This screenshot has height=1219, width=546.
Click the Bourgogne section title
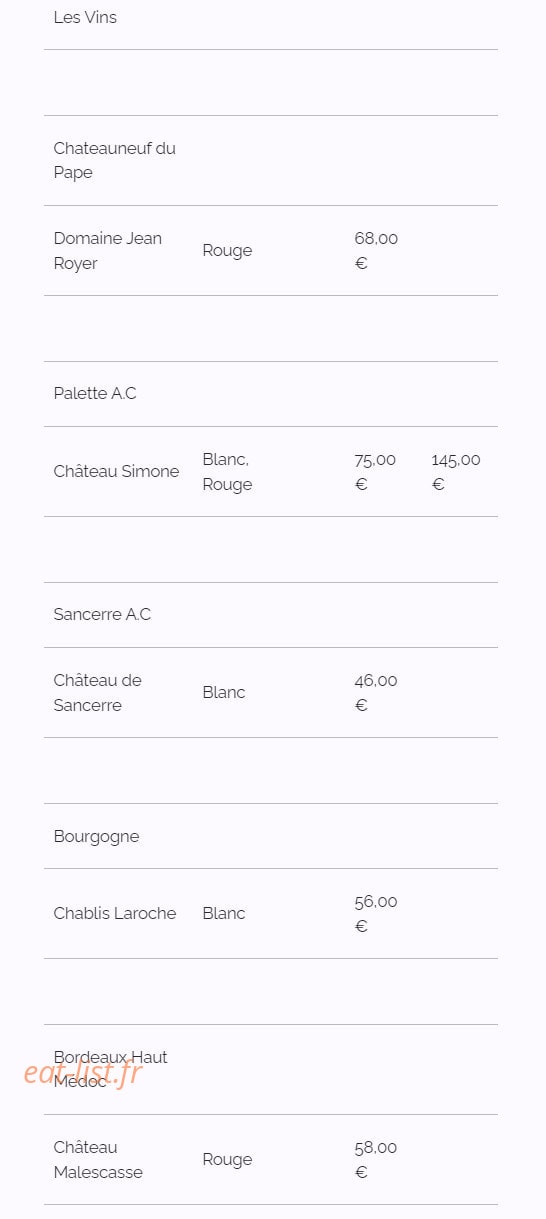point(96,836)
